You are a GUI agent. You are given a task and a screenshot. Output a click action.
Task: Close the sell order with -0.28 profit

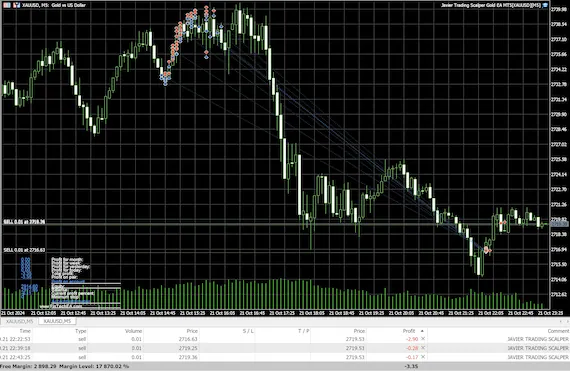coord(423,348)
